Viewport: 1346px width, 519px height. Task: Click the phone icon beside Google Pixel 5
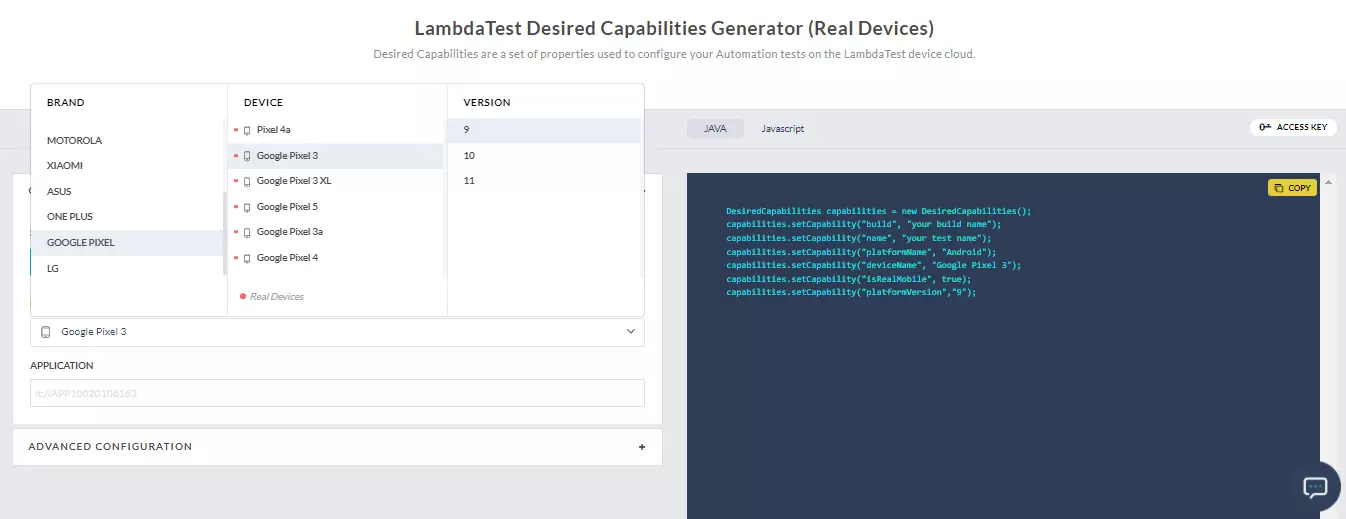(247, 207)
